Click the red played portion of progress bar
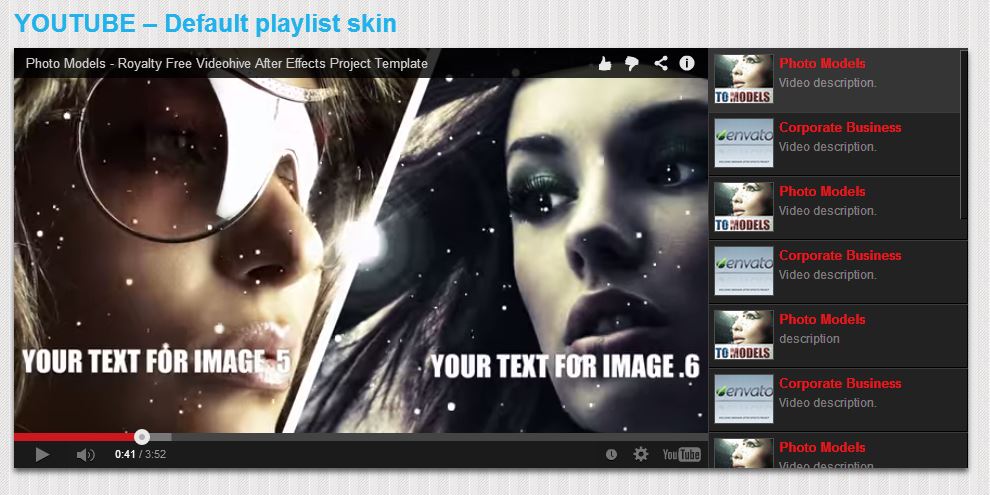Image resolution: width=990 pixels, height=495 pixels. click(x=75, y=437)
